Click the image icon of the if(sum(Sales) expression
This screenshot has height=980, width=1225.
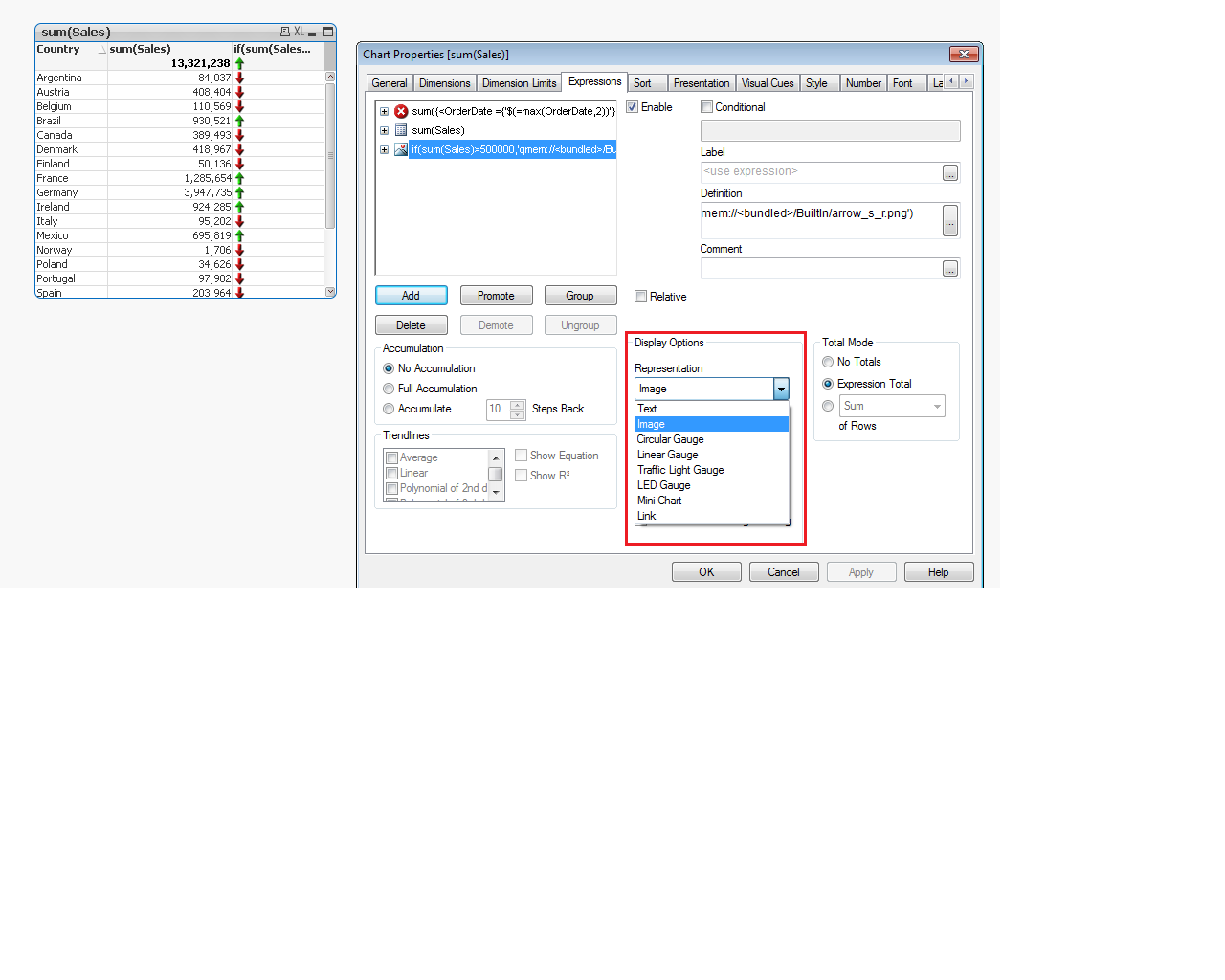pyautogui.click(x=401, y=149)
